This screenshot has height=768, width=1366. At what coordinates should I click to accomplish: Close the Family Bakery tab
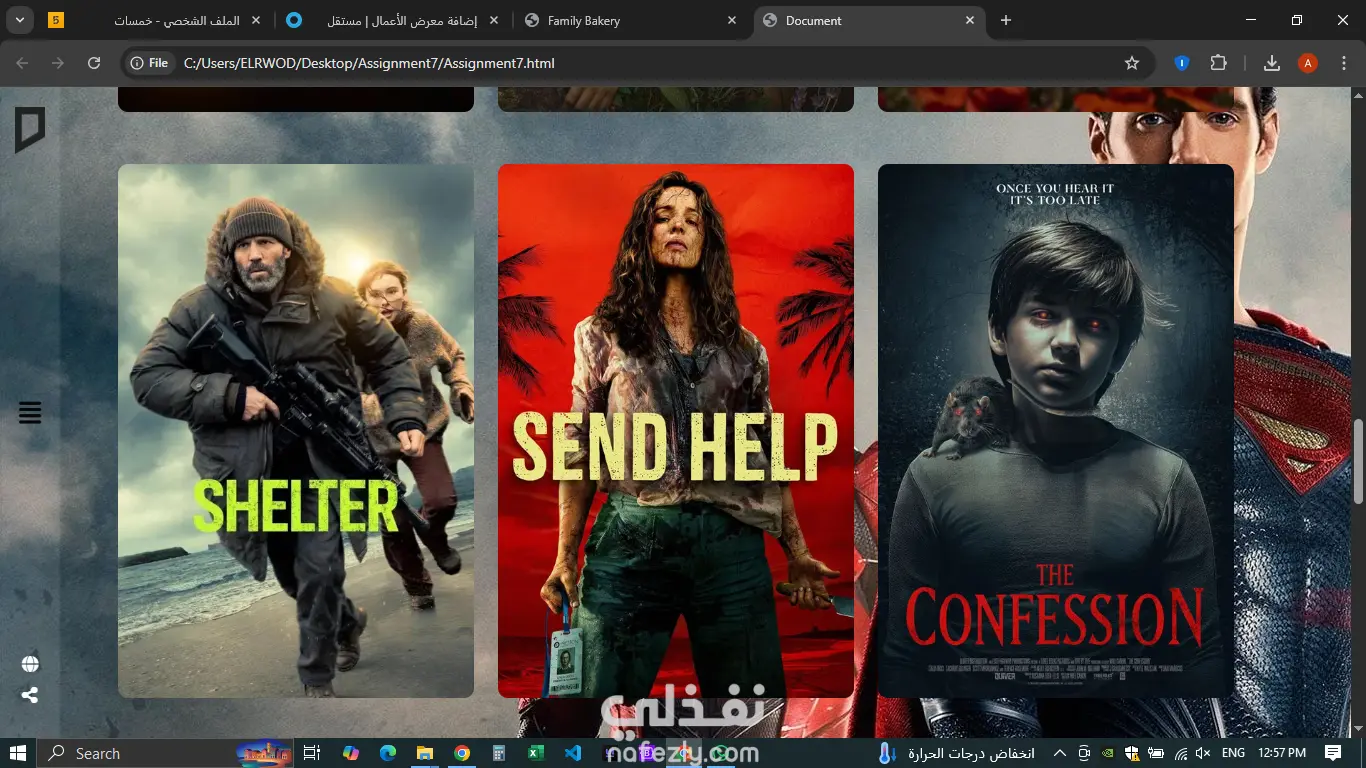click(x=732, y=20)
